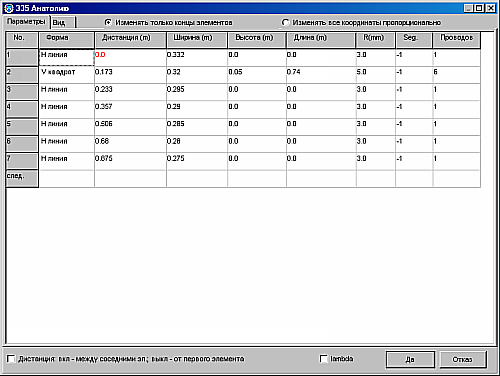
Task: Click height value 0.05 in row 2
Action: tap(257, 75)
